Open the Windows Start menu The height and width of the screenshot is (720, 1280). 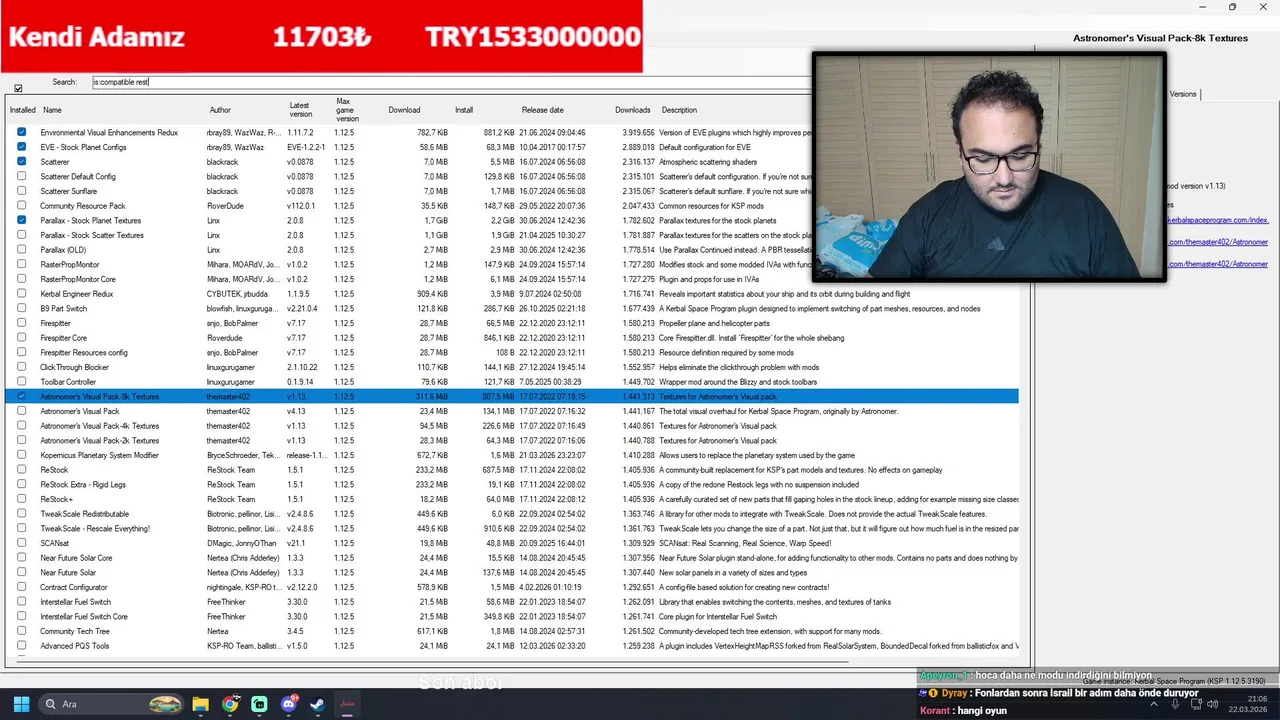point(21,704)
